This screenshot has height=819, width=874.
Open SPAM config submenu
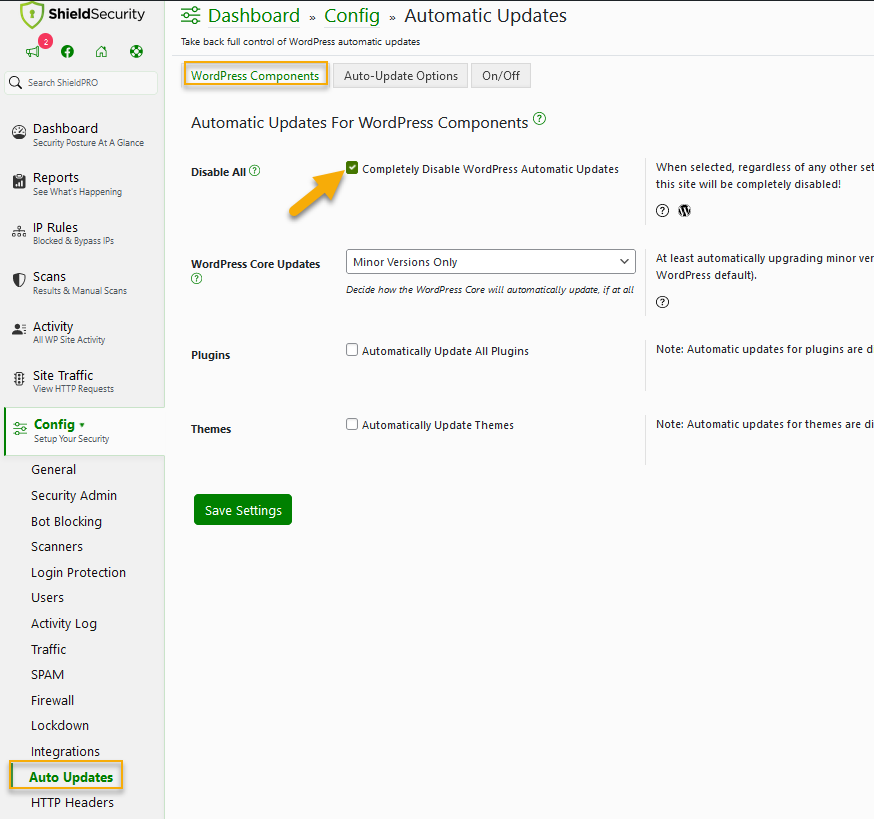[x=47, y=674]
